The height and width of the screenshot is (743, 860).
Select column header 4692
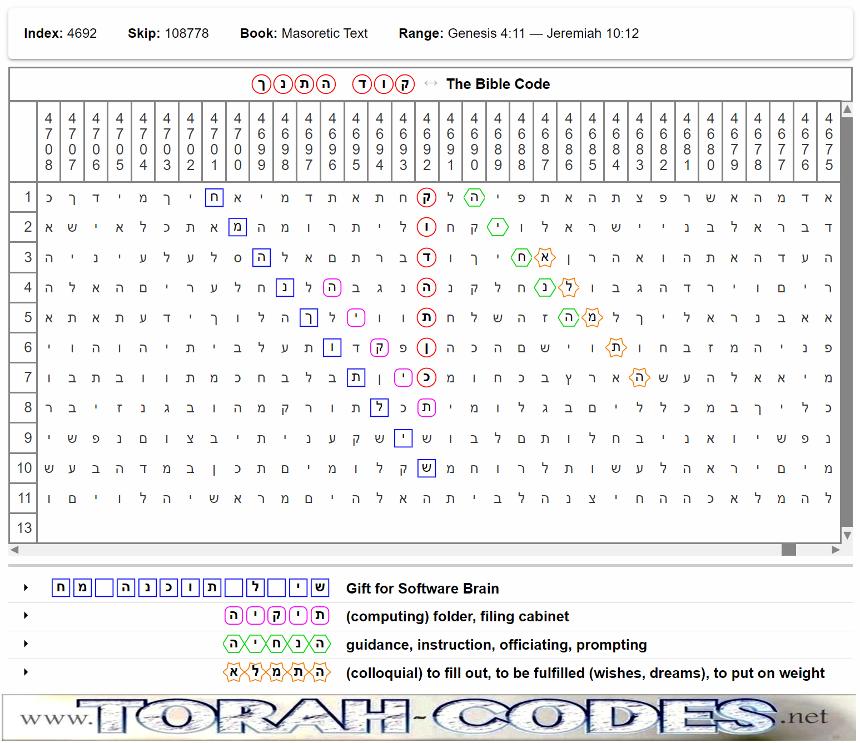pos(427,142)
